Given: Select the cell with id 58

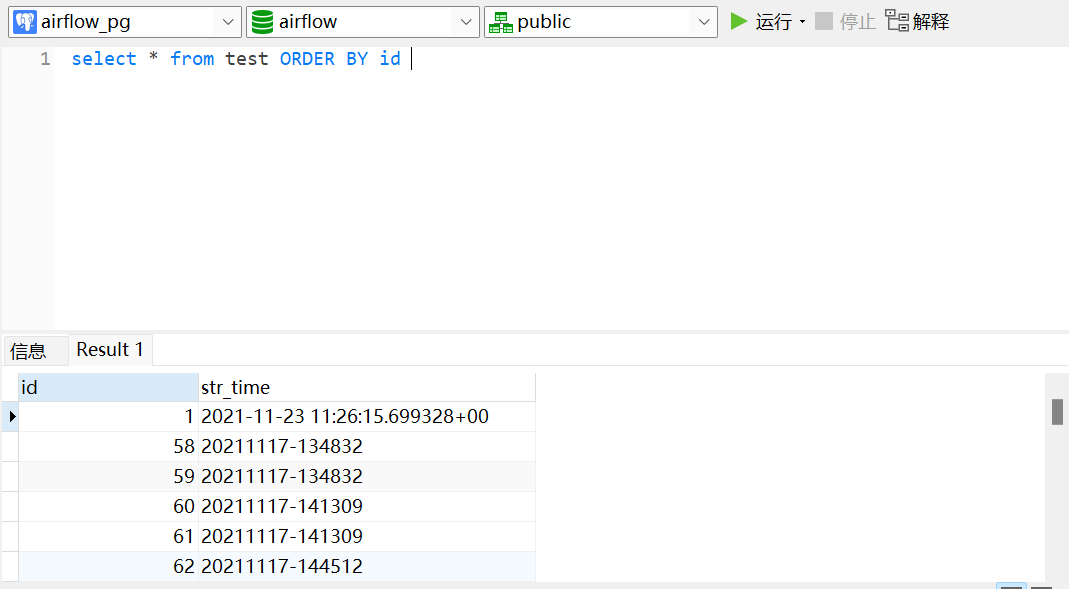Looking at the screenshot, I should [x=108, y=446].
